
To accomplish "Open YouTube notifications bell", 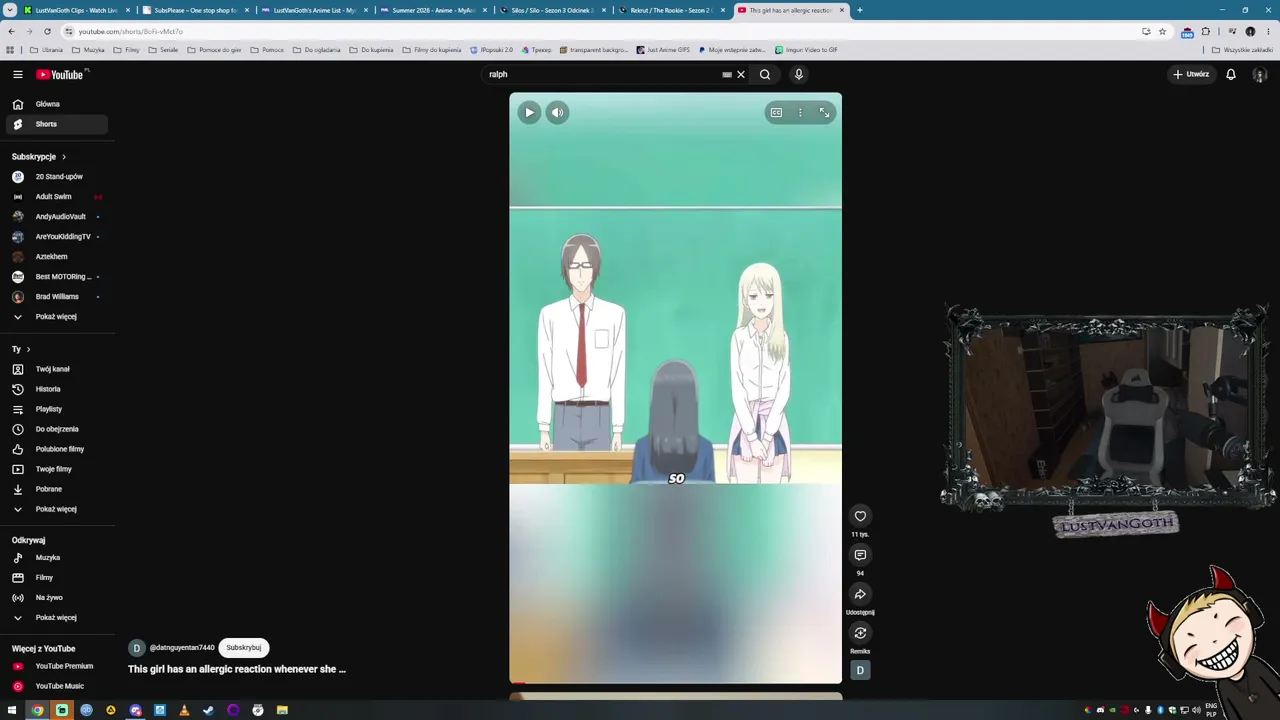I will [x=1231, y=74].
